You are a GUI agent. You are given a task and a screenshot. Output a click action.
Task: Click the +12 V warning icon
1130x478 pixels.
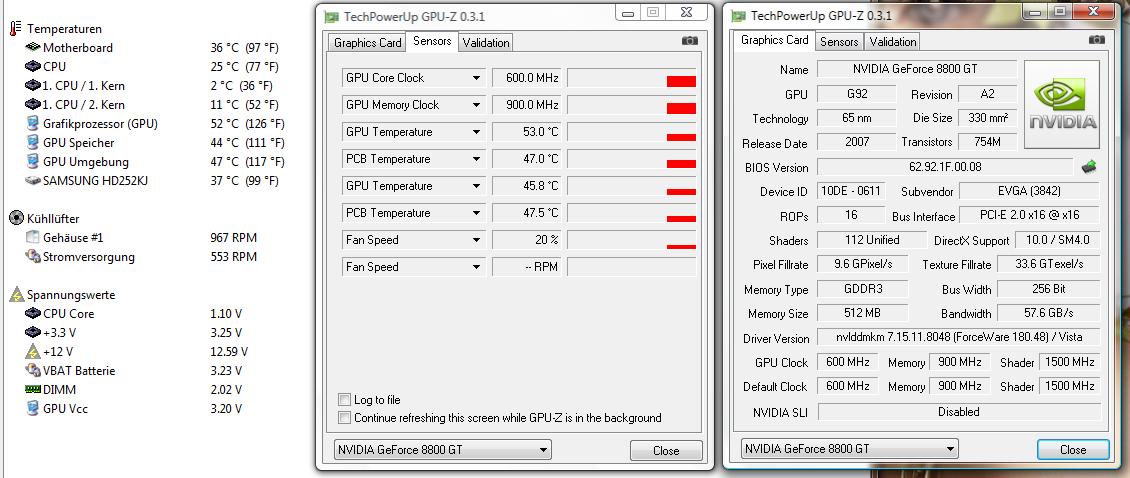(32, 351)
